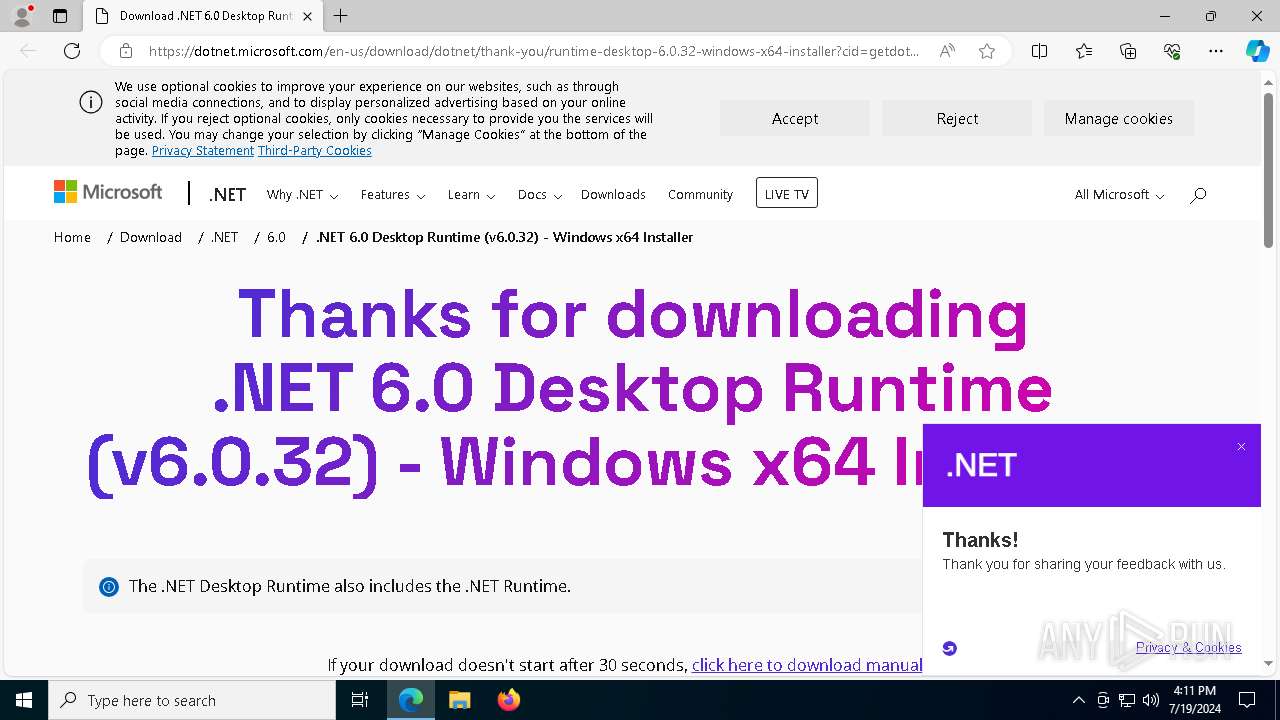Close the Download .NET 6.0 tab
The height and width of the screenshot is (720, 1280).
306,16
